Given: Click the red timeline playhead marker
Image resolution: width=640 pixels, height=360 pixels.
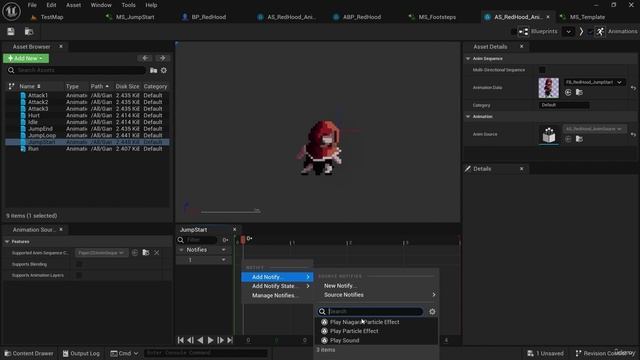Looking at the screenshot, I should point(243,240).
